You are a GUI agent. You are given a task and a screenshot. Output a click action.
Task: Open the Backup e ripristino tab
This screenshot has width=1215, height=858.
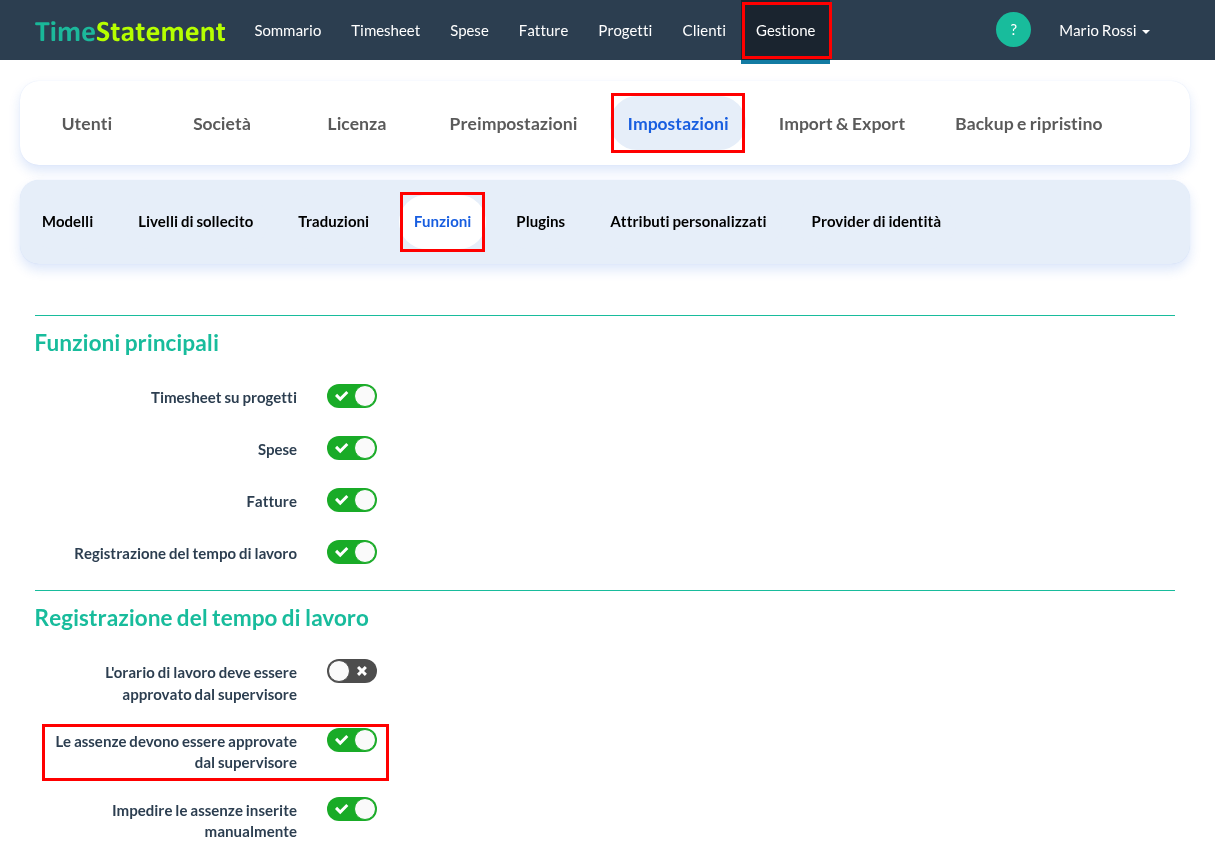(x=1029, y=124)
